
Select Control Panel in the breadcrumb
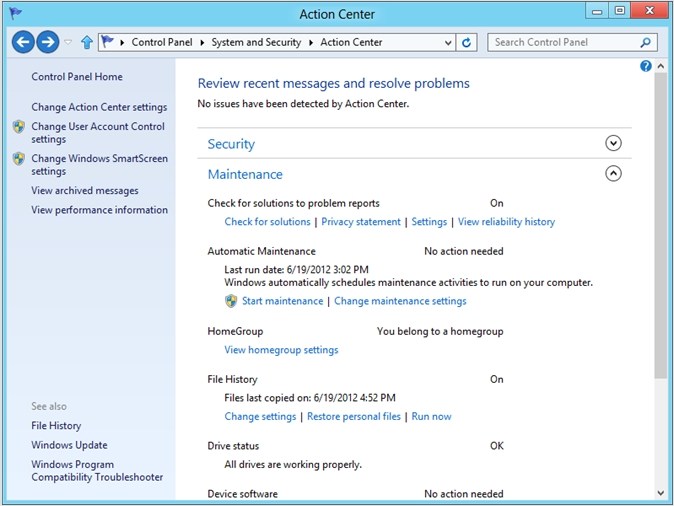[x=162, y=42]
